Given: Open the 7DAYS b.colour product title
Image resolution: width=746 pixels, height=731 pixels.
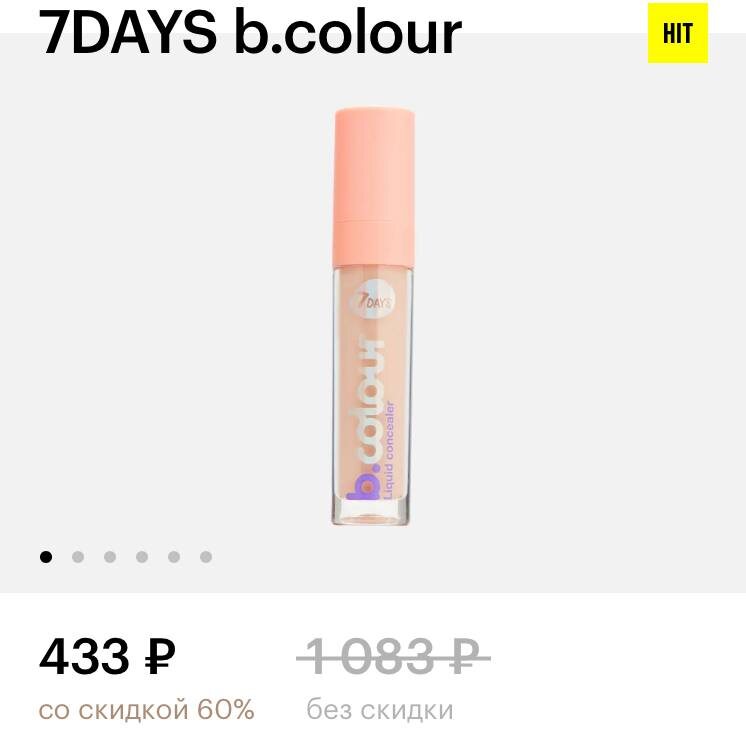Looking at the screenshot, I should [250, 33].
